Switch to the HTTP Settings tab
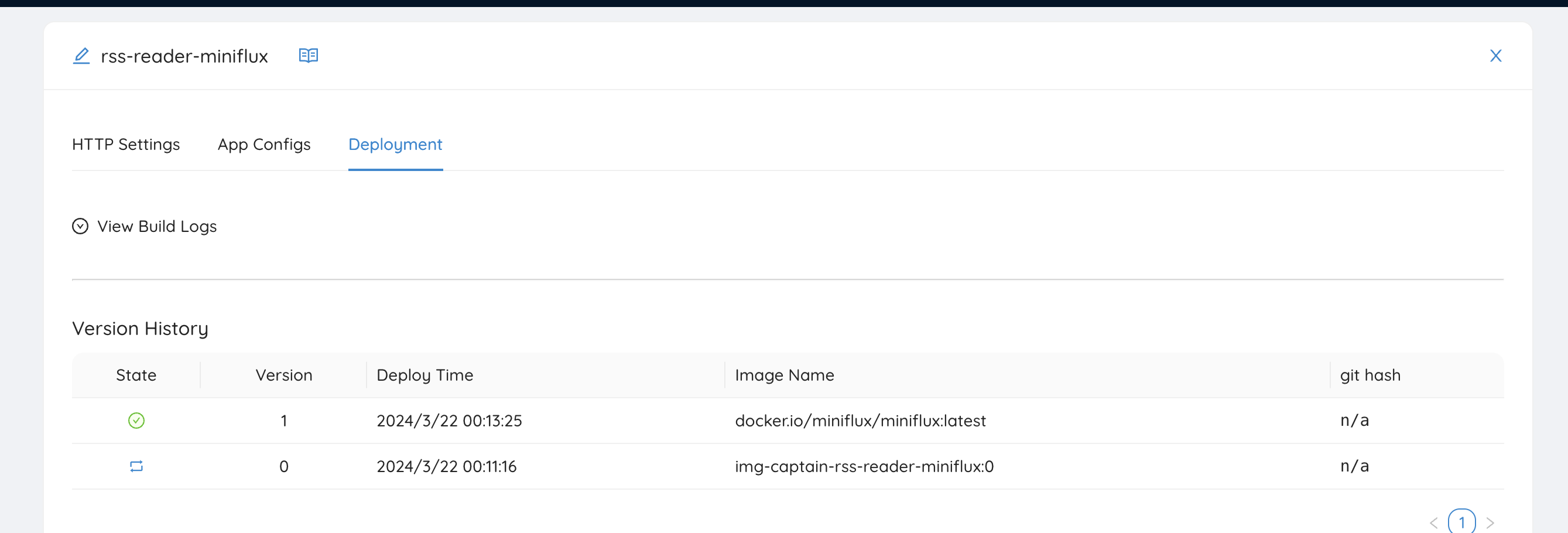 (x=126, y=144)
